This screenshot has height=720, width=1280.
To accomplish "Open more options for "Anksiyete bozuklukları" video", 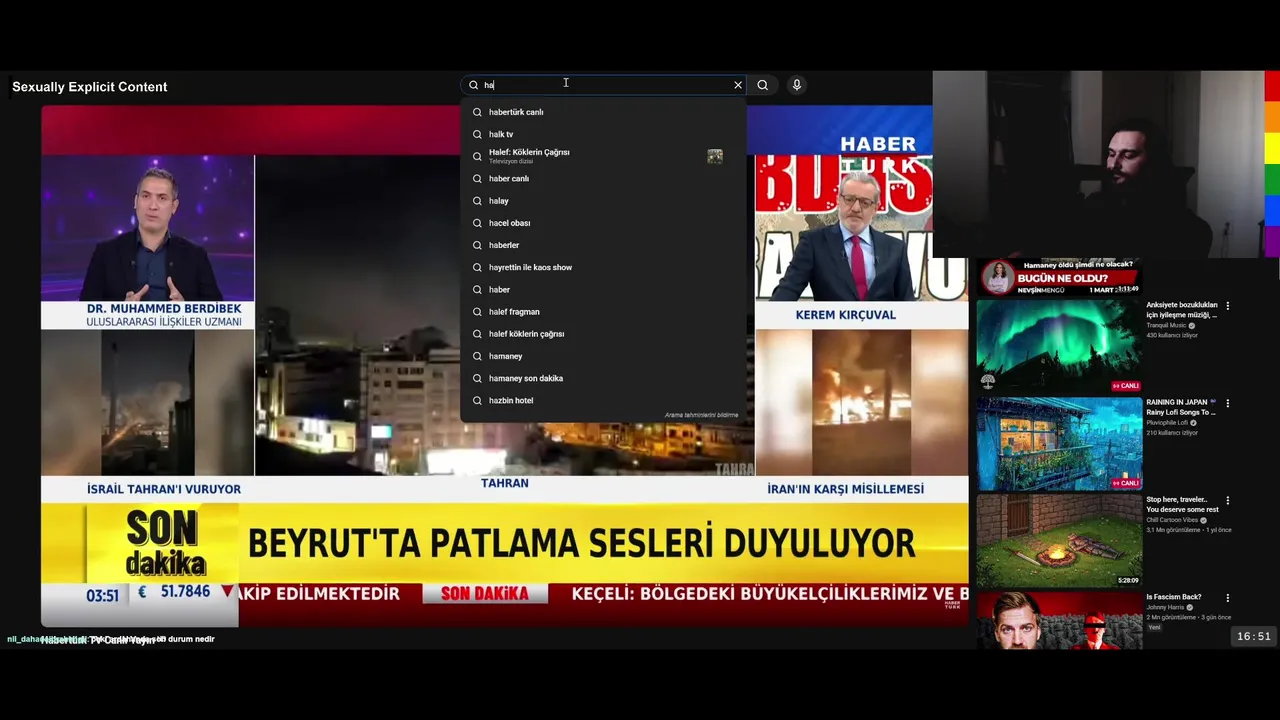I will (1228, 306).
